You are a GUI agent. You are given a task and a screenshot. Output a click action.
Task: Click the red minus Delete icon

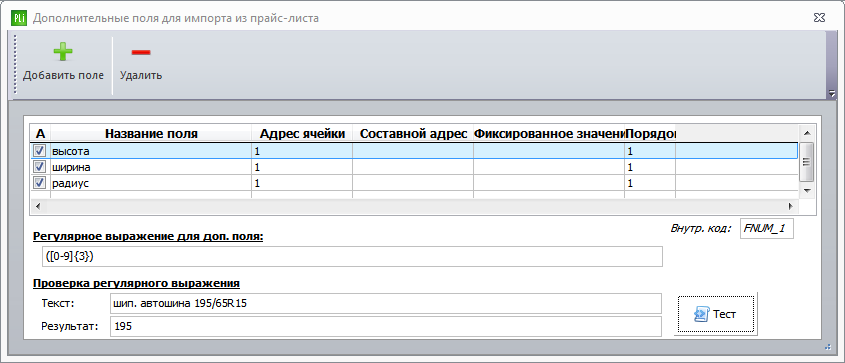coord(141,52)
